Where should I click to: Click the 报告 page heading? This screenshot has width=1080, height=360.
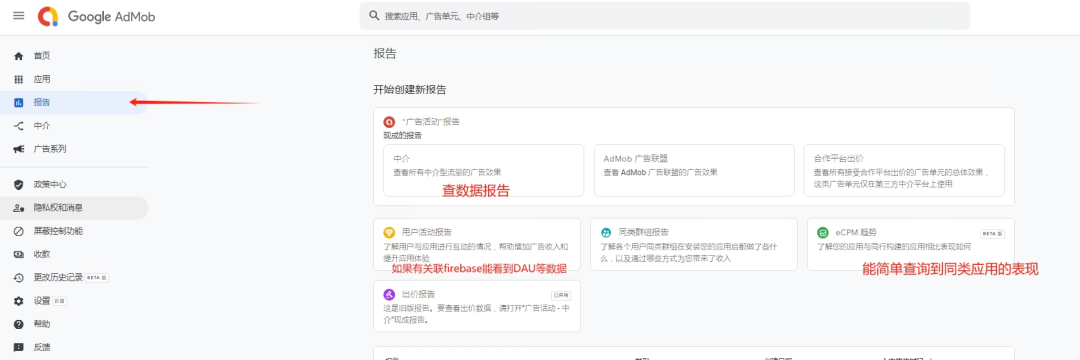click(385, 54)
